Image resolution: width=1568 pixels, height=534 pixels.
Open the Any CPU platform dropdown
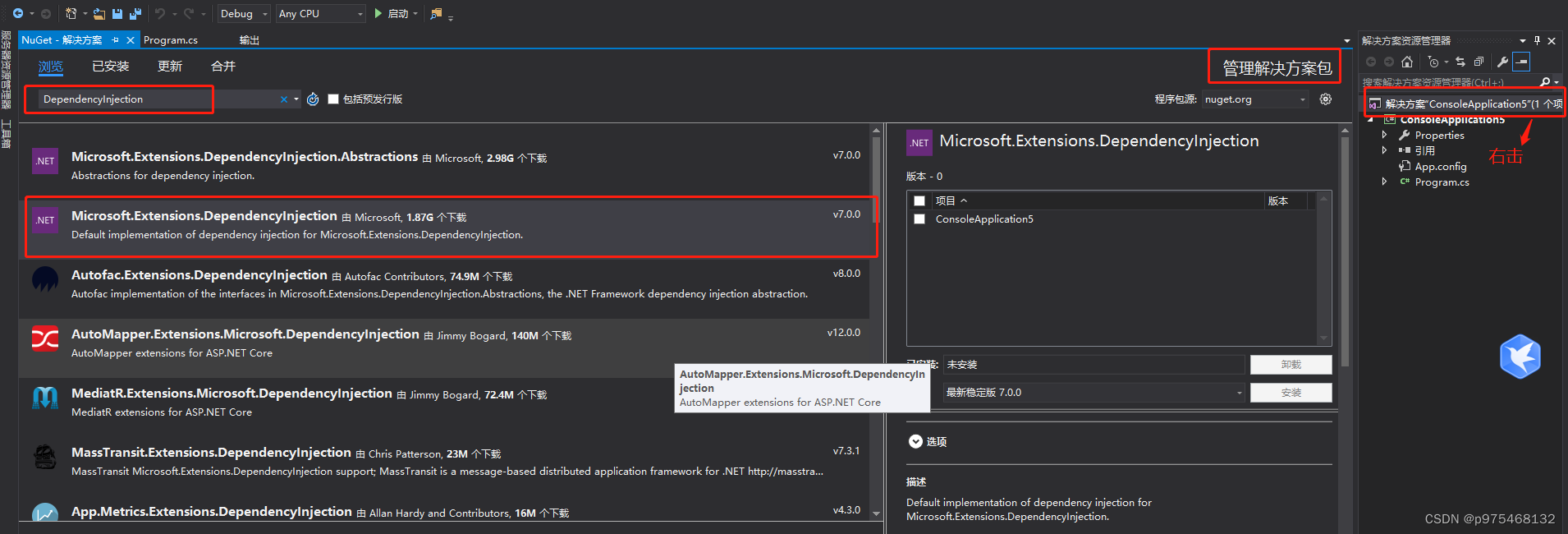[x=320, y=13]
